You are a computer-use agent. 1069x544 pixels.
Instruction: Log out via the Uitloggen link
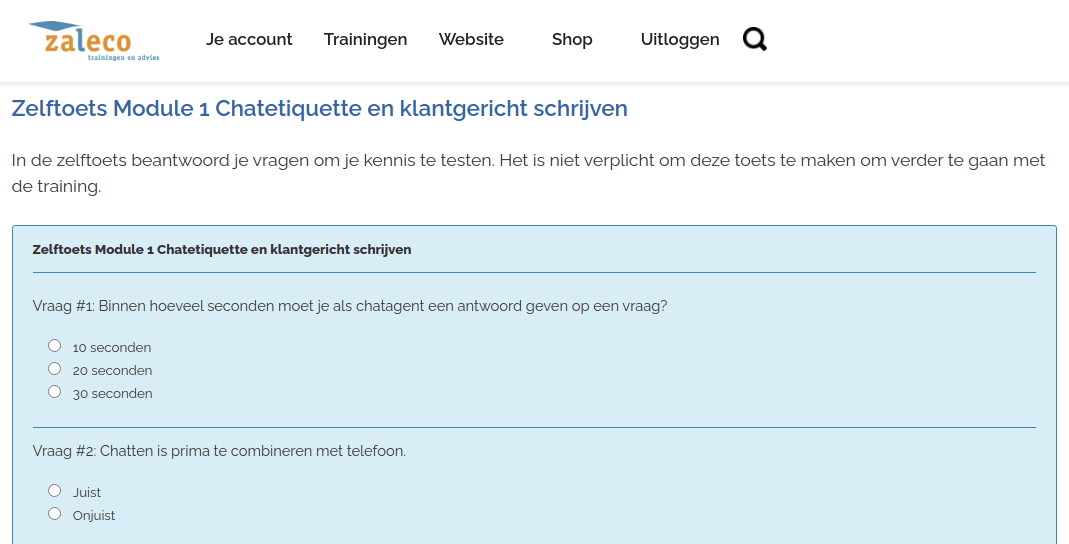tap(680, 40)
